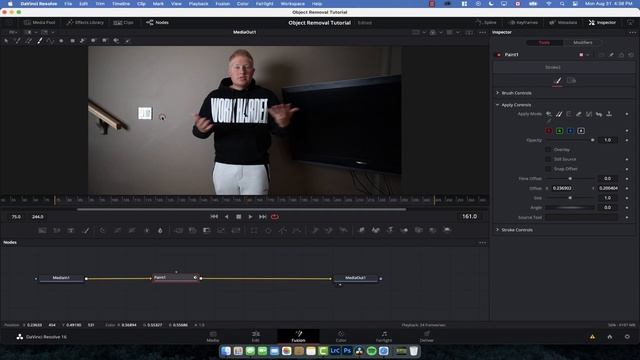The image size is (640, 360).
Task: Click the lock icon in Paint1 header
Action: click(x=621, y=55)
